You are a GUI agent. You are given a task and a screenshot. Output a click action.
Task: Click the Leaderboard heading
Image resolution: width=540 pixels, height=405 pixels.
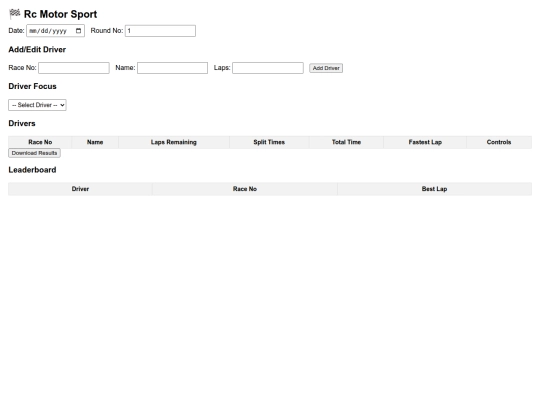point(32,170)
